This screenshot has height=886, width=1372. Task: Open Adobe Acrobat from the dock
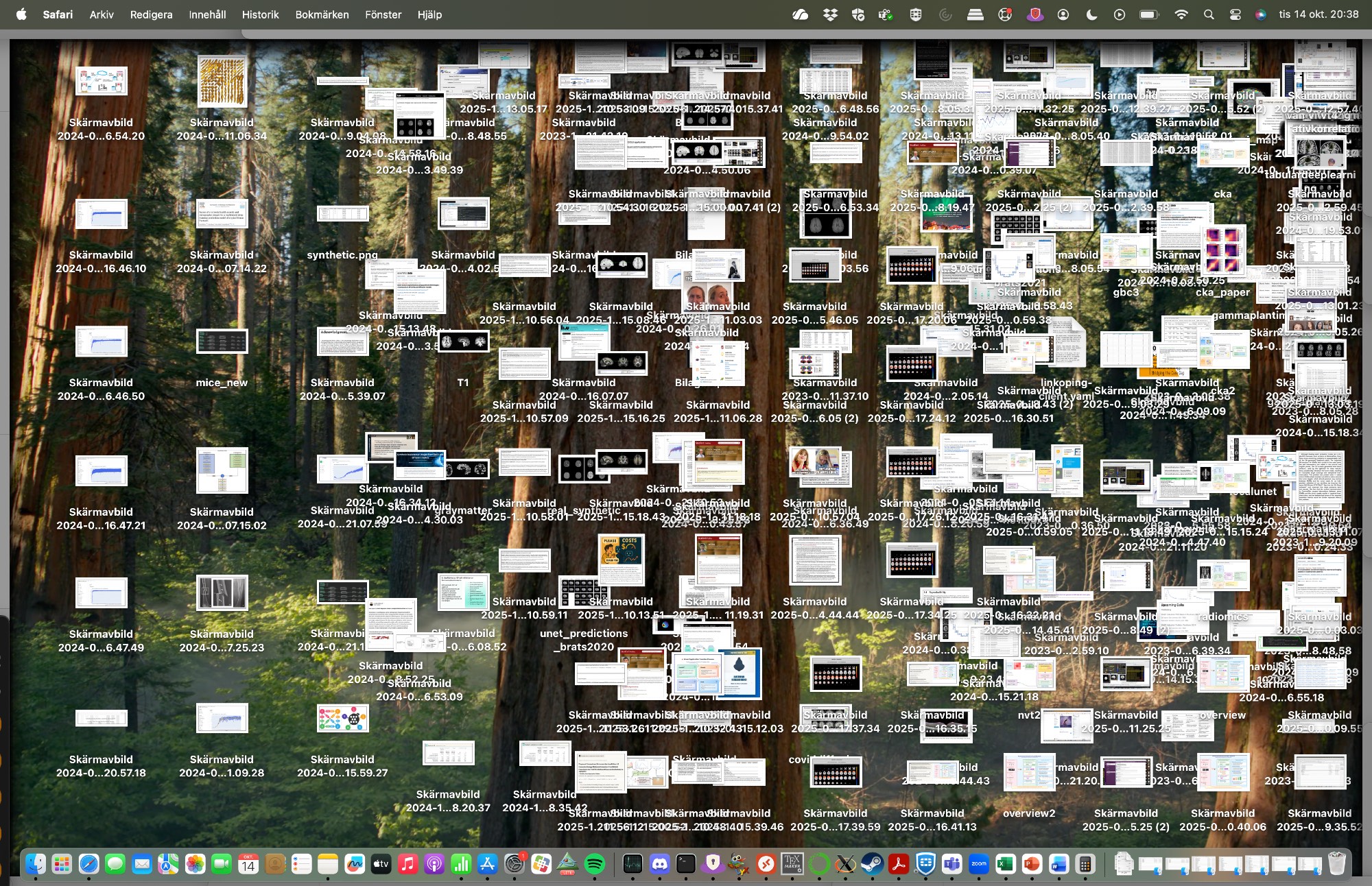(899, 864)
